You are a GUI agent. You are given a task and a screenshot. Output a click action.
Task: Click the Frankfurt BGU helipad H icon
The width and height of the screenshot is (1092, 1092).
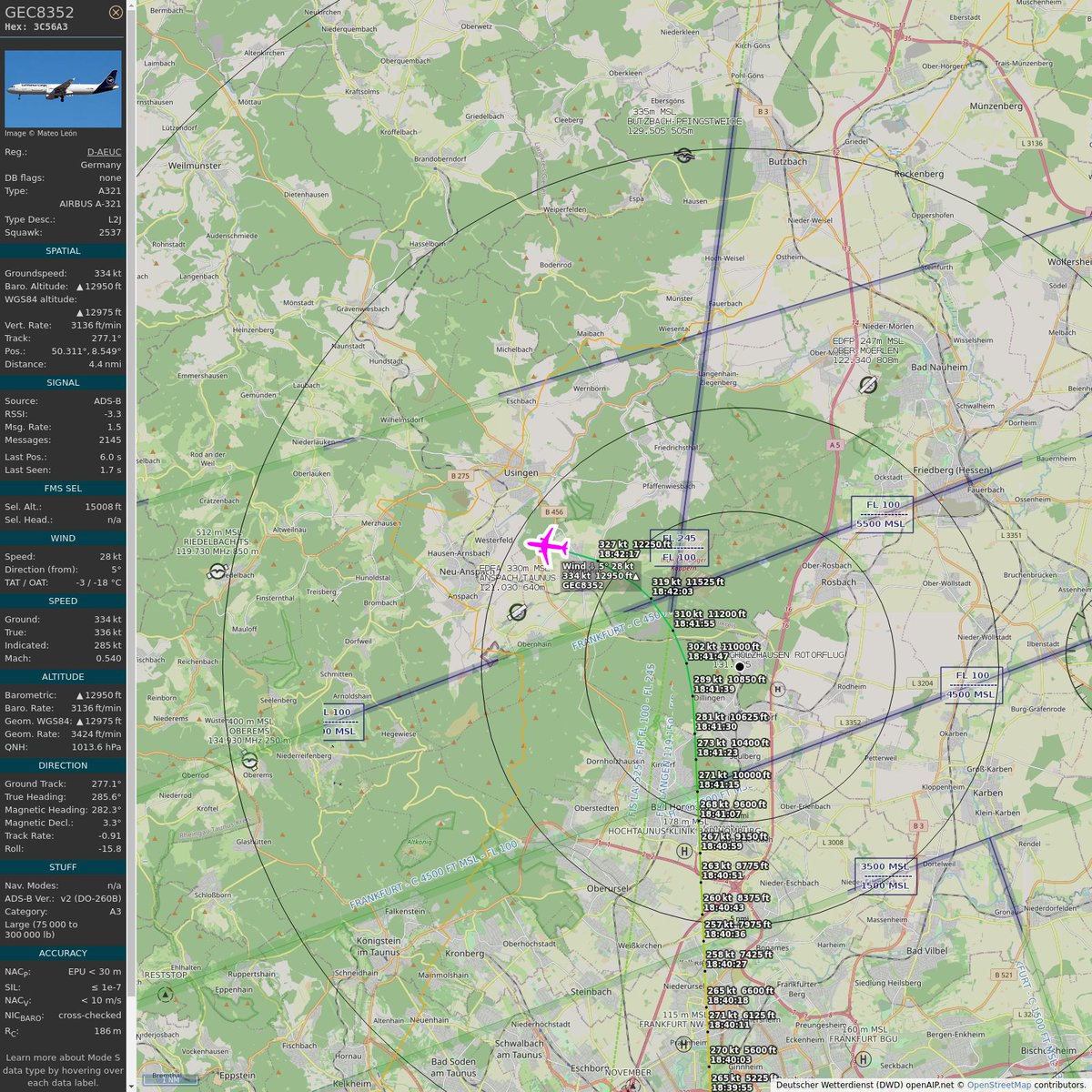click(x=864, y=1059)
